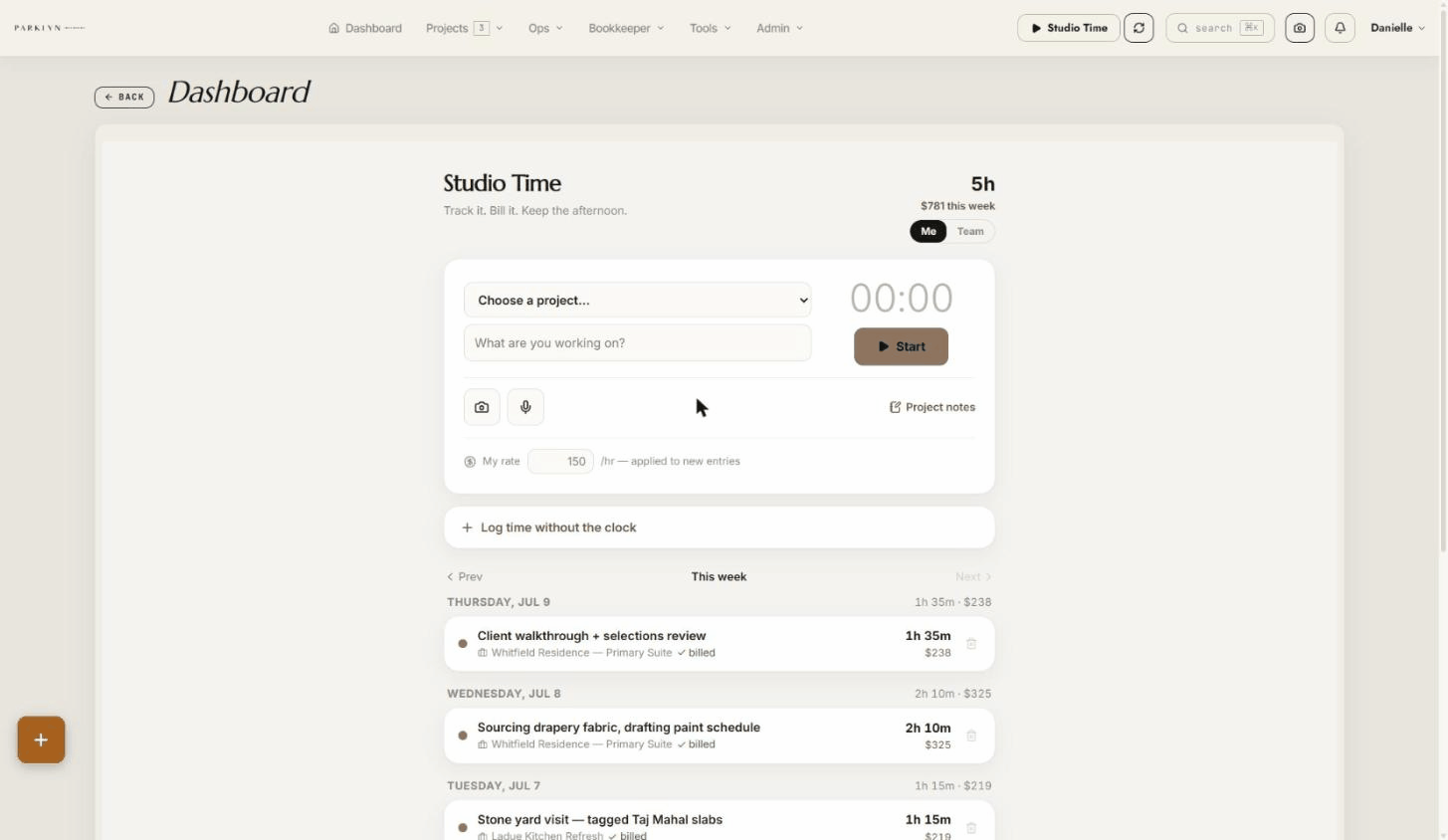The image size is (1448, 840).
Task: Click the THURSDAY, JUL 9 heading
Action: (x=499, y=602)
